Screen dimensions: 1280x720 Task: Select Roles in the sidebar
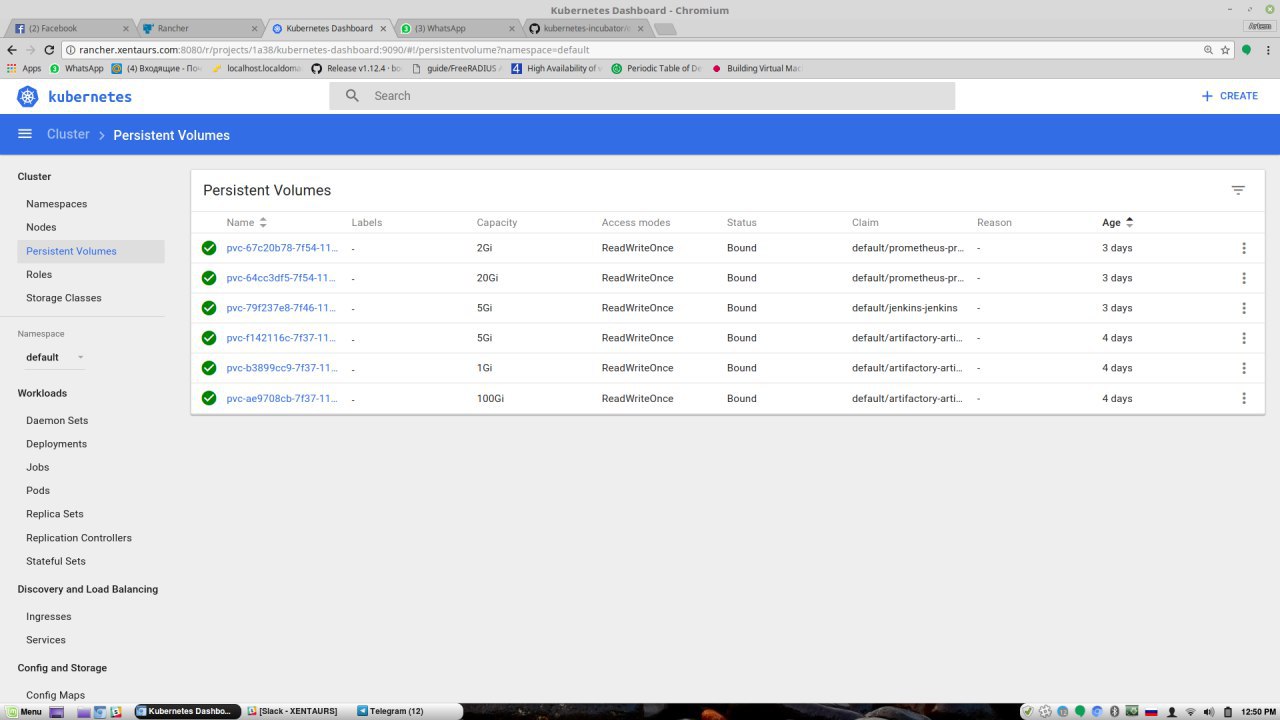click(39, 274)
